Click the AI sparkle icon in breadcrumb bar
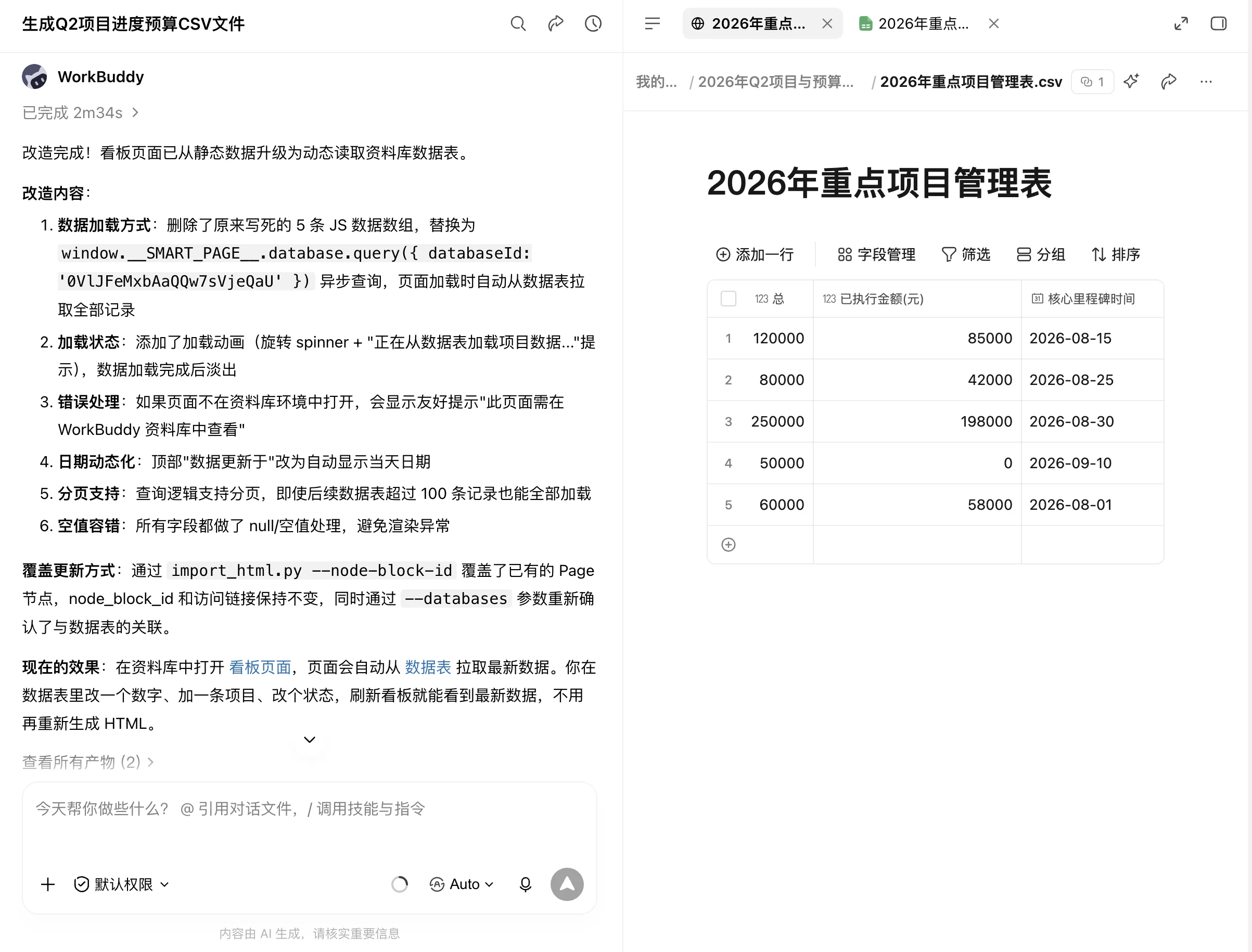This screenshot has height=952, width=1252. (x=1131, y=82)
